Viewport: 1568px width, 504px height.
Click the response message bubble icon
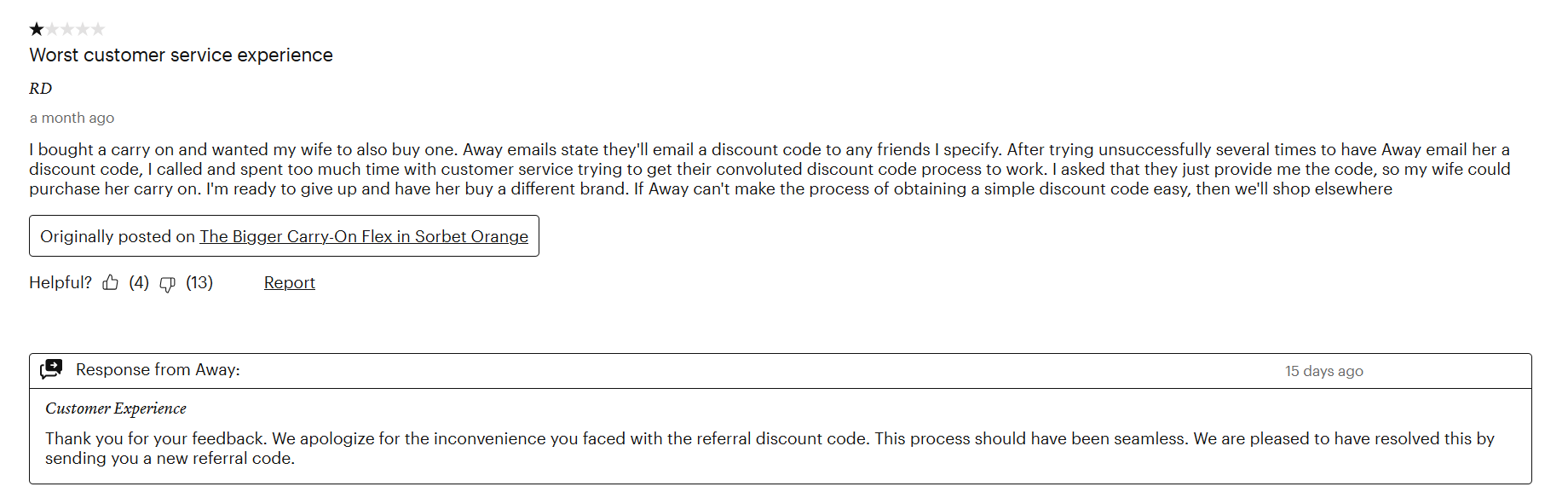pyautogui.click(x=51, y=369)
